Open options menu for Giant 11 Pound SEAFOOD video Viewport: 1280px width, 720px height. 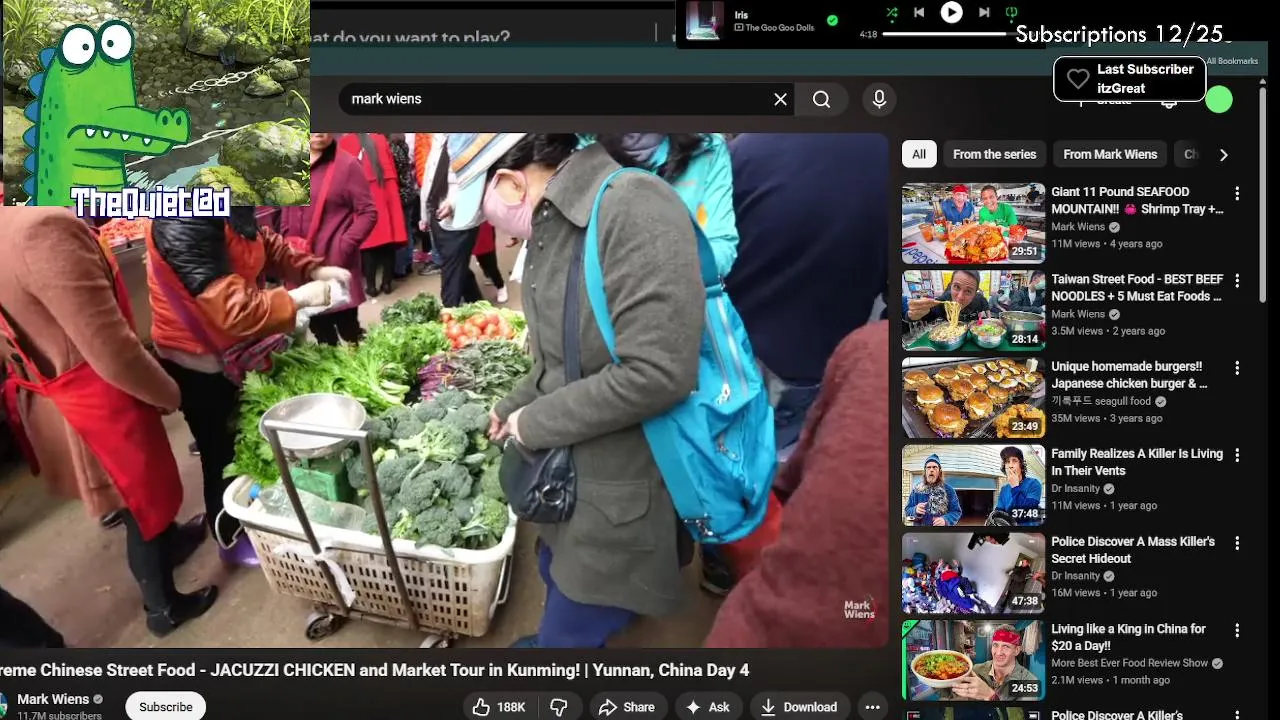click(1237, 193)
